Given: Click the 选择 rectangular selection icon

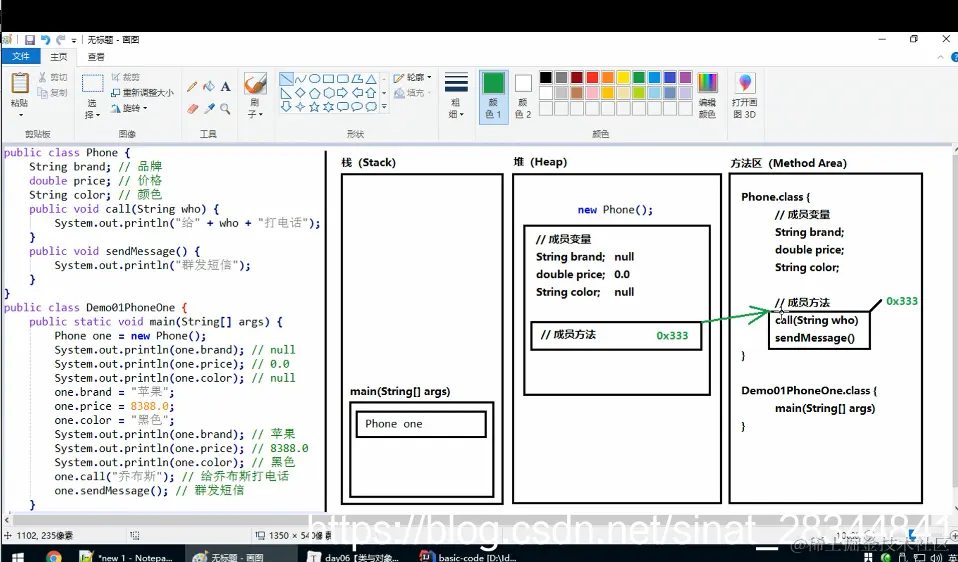Looking at the screenshot, I should coord(92,84).
